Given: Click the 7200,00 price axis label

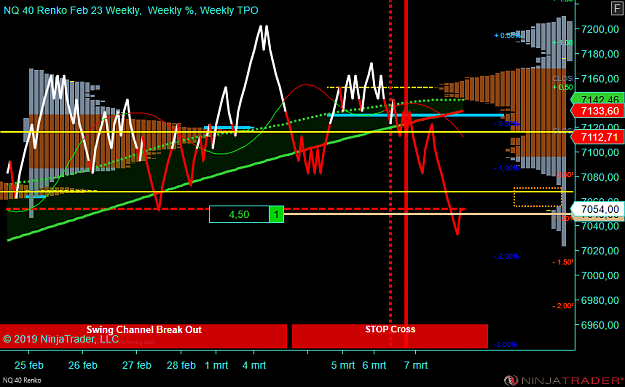Looking at the screenshot, I should point(600,29).
